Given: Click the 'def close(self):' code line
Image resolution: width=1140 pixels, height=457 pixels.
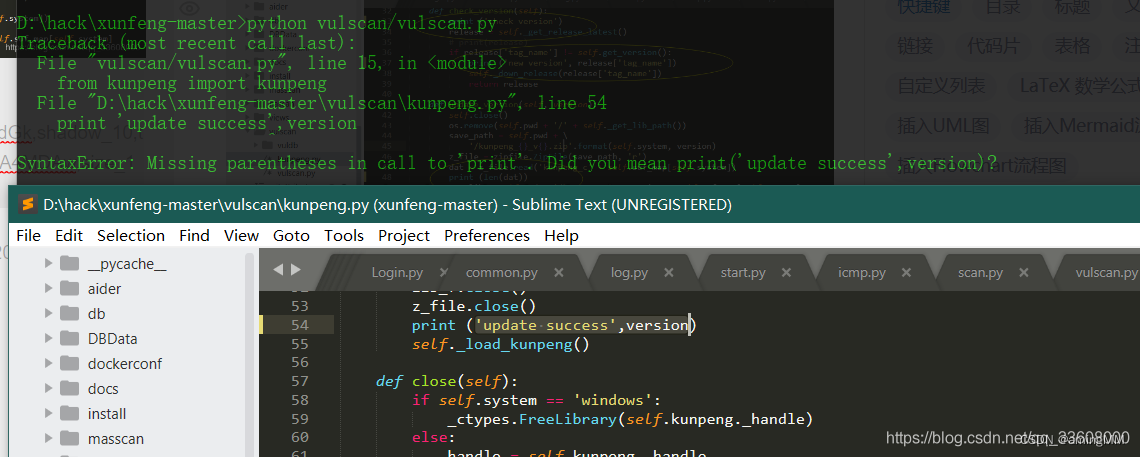Looking at the screenshot, I should [x=446, y=381].
